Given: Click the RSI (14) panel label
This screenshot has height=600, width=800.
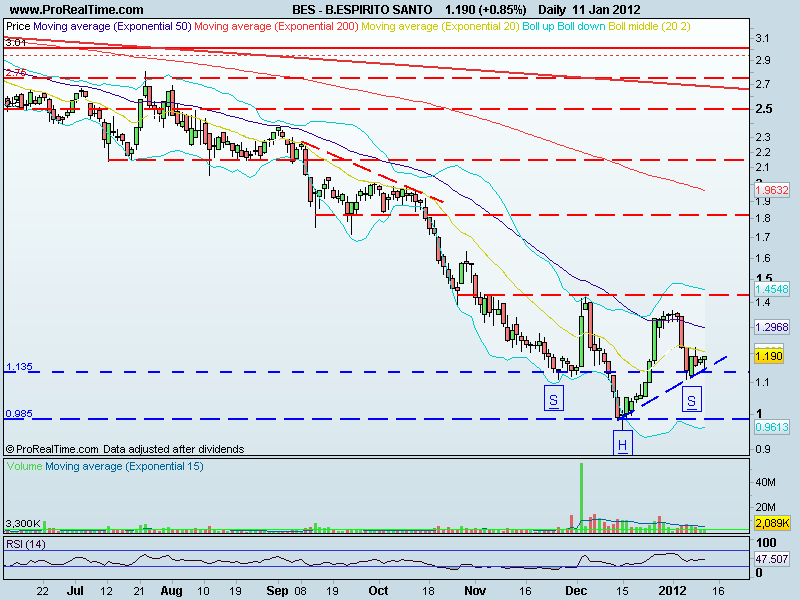Looking at the screenshot, I should [x=26, y=544].
